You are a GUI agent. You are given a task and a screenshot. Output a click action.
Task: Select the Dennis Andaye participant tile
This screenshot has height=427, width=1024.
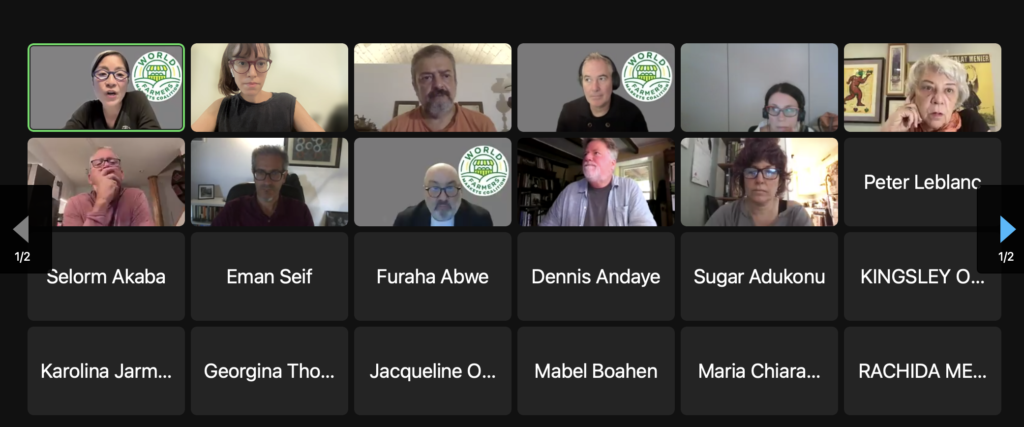click(596, 277)
